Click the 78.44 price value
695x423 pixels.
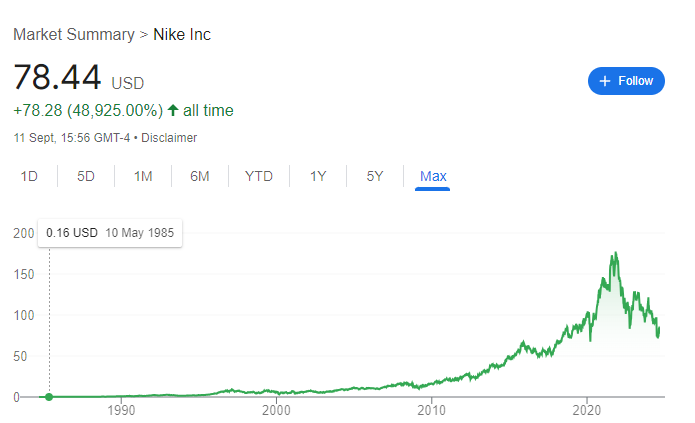pos(57,79)
